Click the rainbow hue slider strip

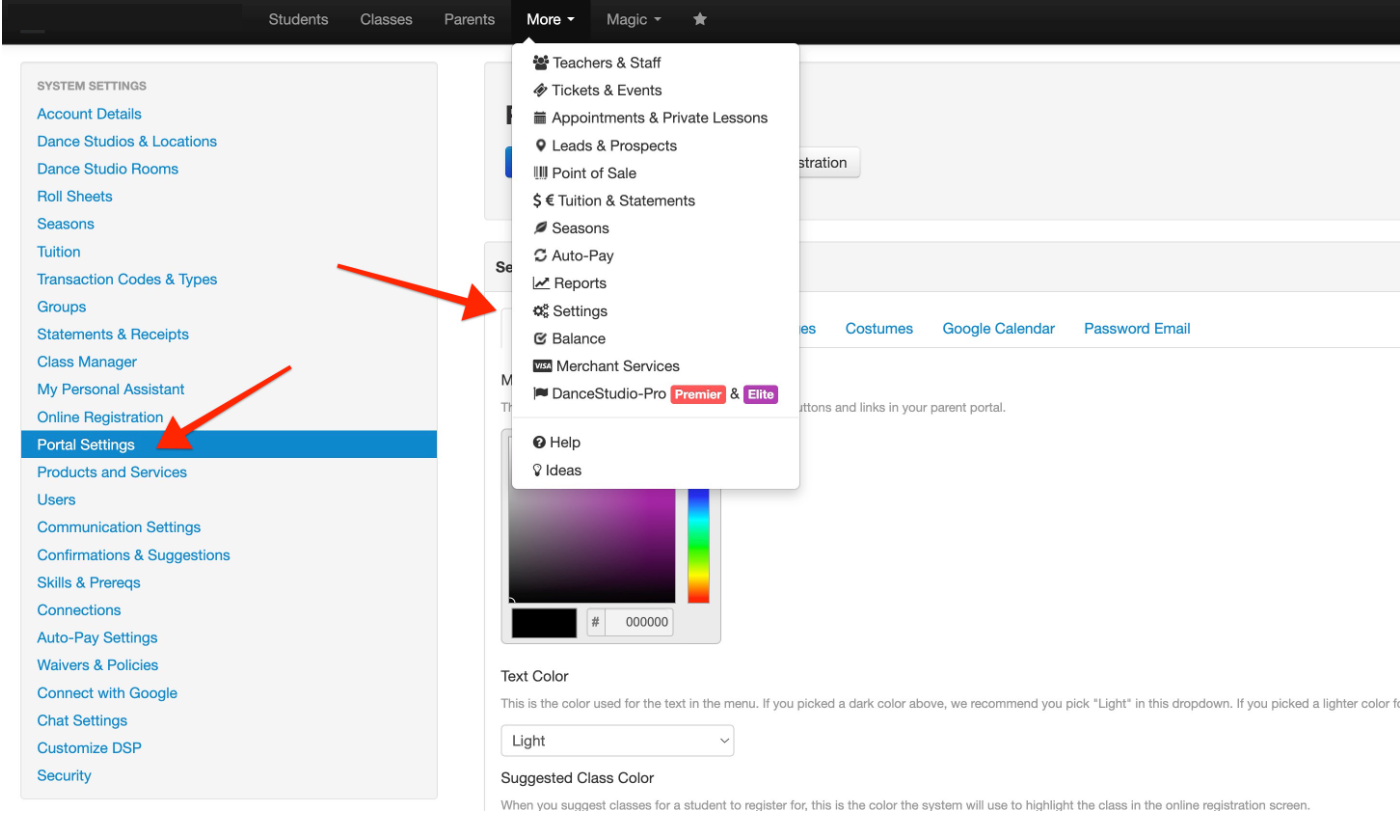pos(698,545)
